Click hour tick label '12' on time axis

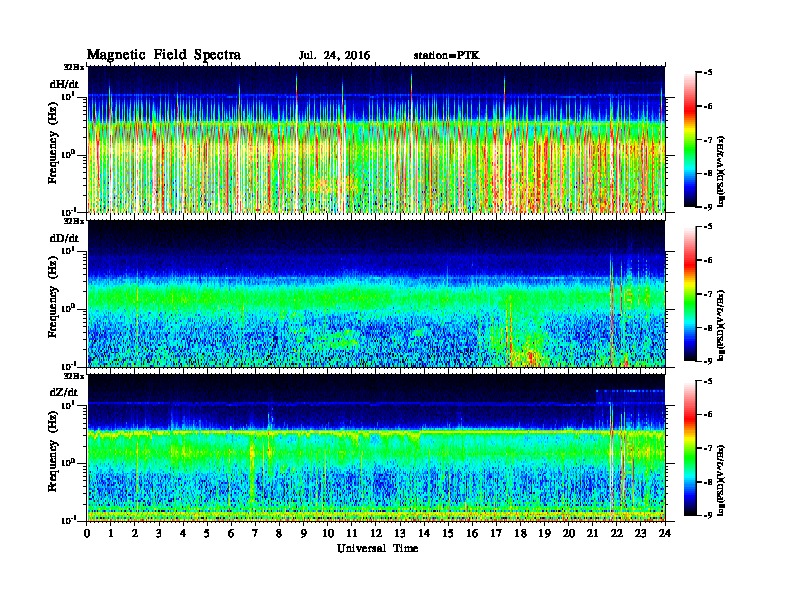coord(376,534)
